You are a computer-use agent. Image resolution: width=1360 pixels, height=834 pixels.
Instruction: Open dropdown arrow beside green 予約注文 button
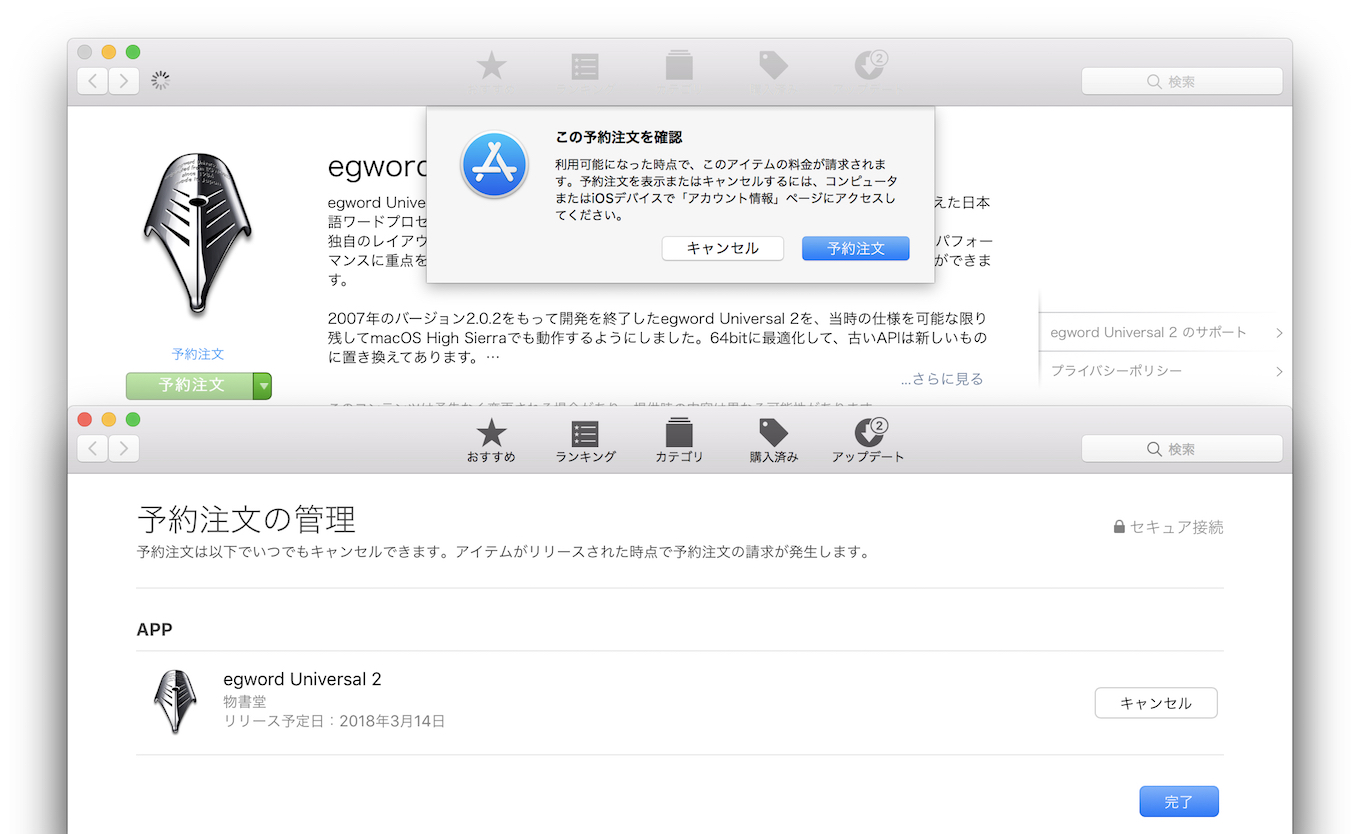point(263,385)
